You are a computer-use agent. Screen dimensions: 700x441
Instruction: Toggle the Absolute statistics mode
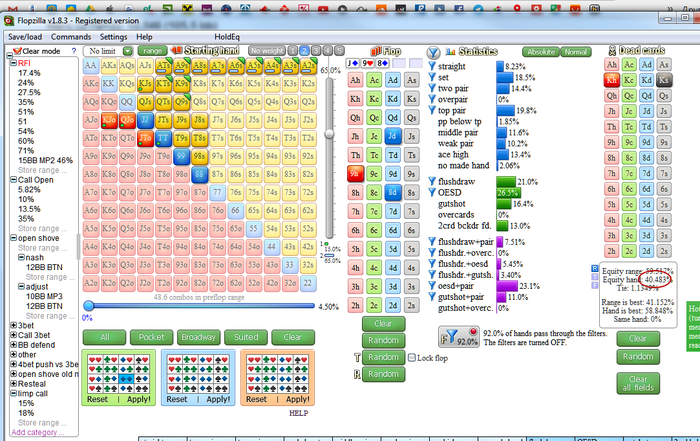(x=541, y=52)
